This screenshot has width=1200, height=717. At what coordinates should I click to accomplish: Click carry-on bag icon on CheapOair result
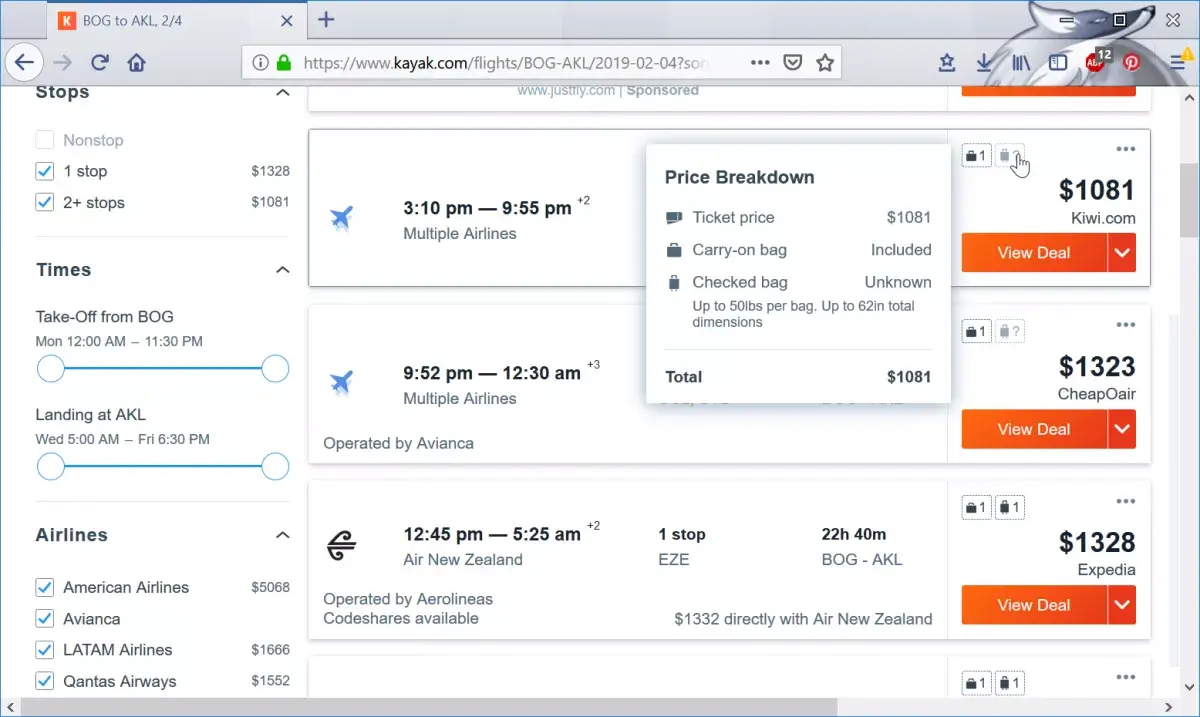pyautogui.click(x=975, y=331)
